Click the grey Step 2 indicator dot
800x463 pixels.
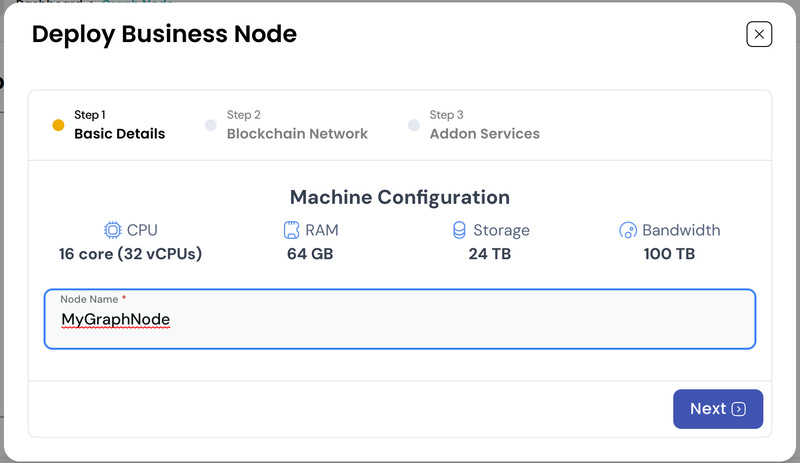click(210, 125)
